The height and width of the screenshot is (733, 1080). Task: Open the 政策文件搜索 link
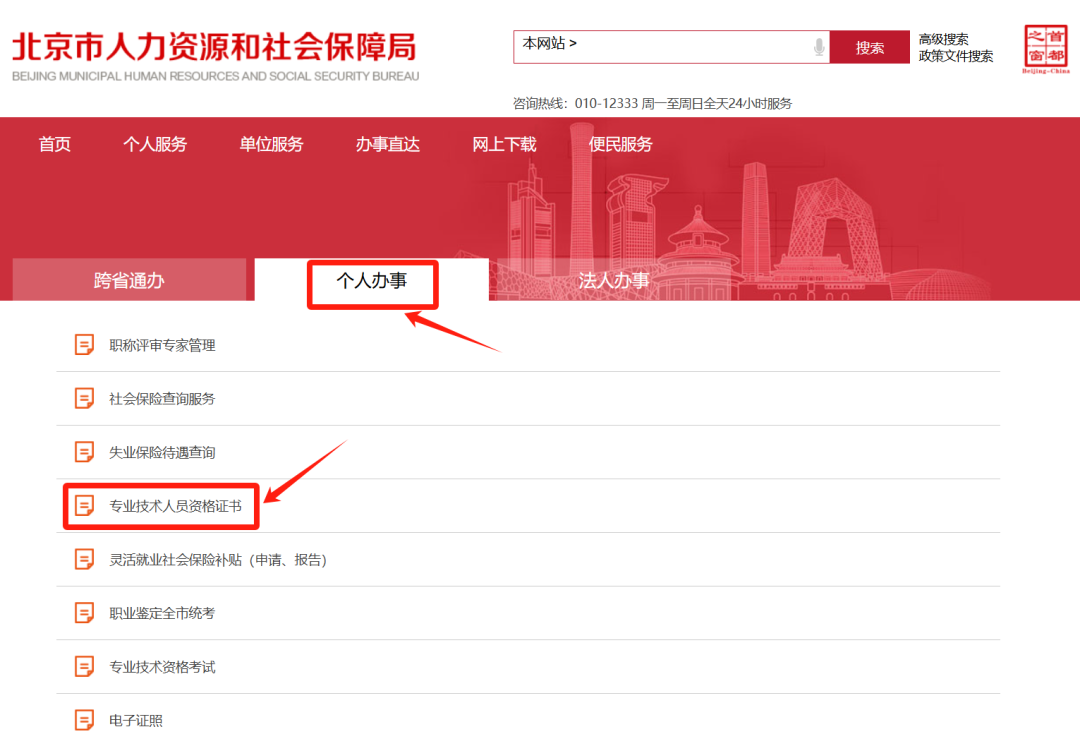956,56
